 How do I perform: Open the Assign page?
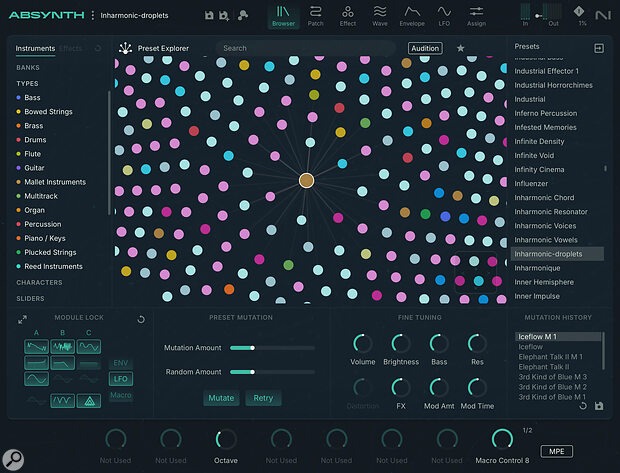(476, 16)
